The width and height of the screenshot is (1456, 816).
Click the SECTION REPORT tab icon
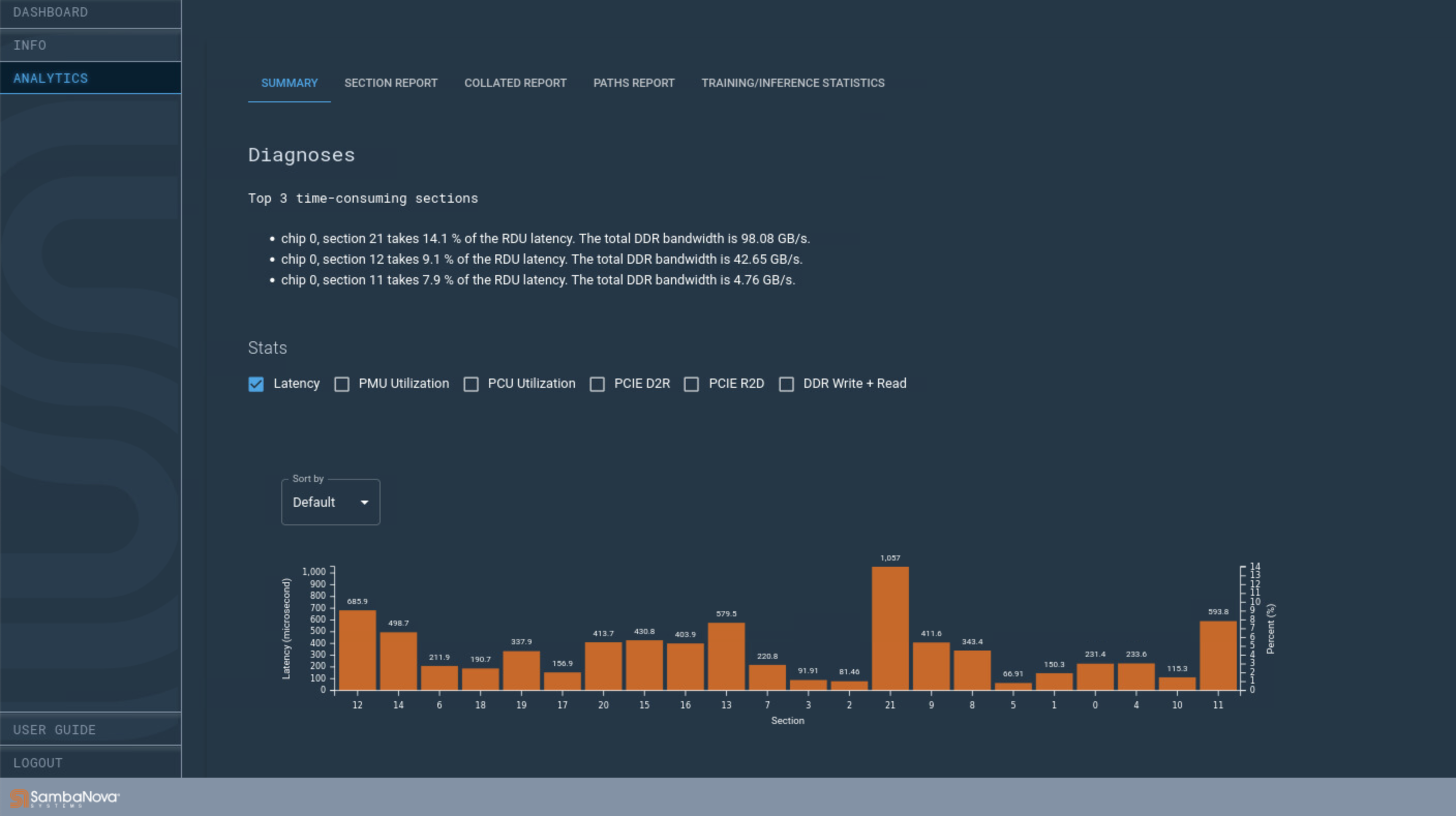[x=390, y=83]
